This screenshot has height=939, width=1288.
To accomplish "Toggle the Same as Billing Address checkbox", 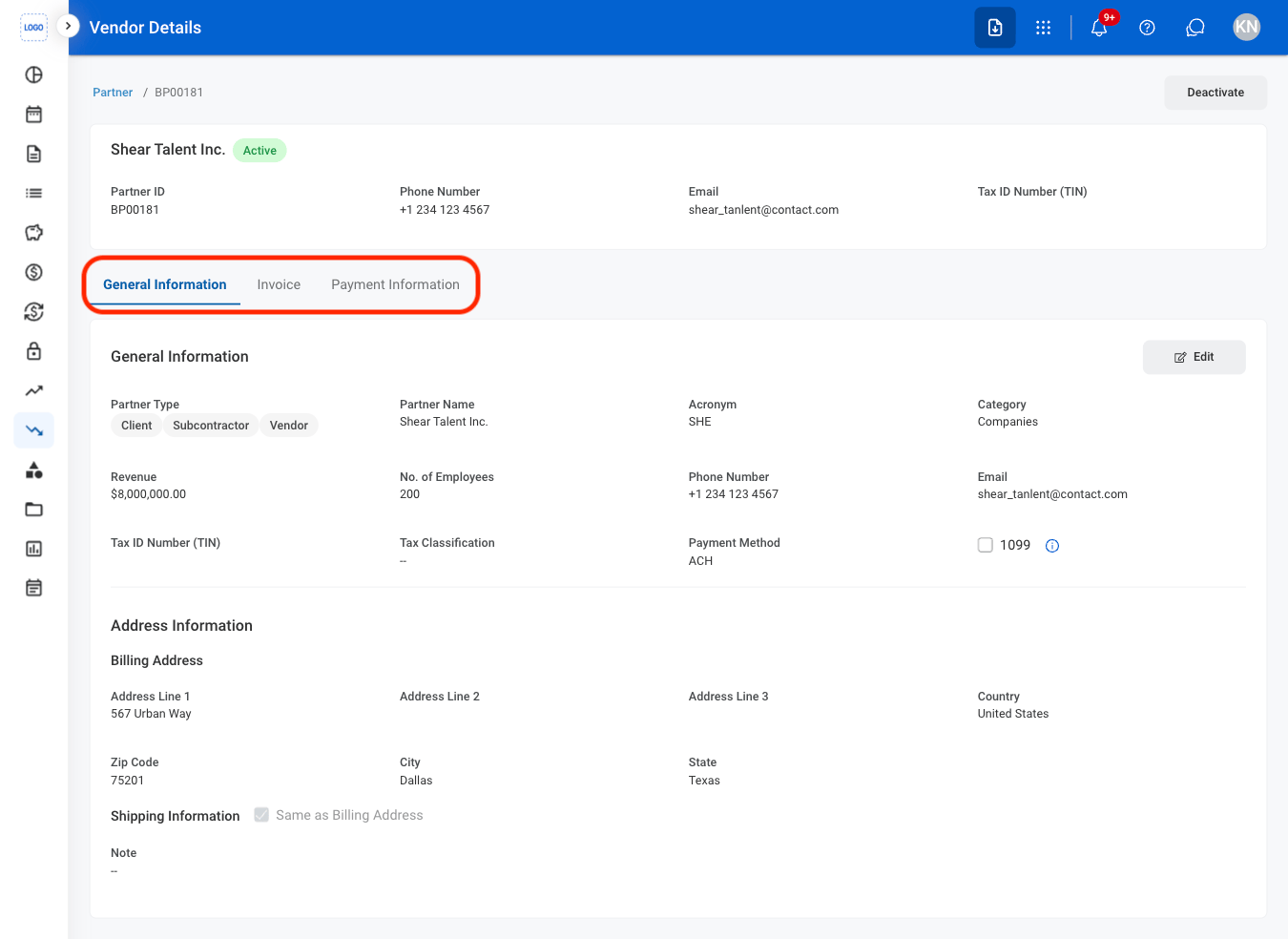I will pos(261,815).
